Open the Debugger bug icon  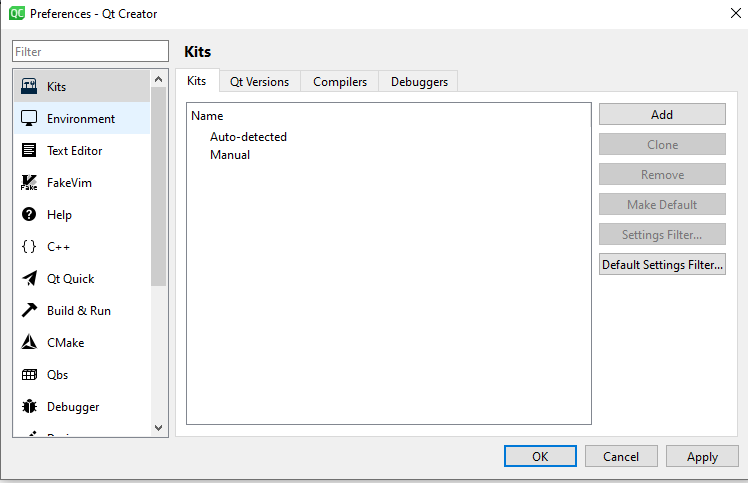pos(29,406)
